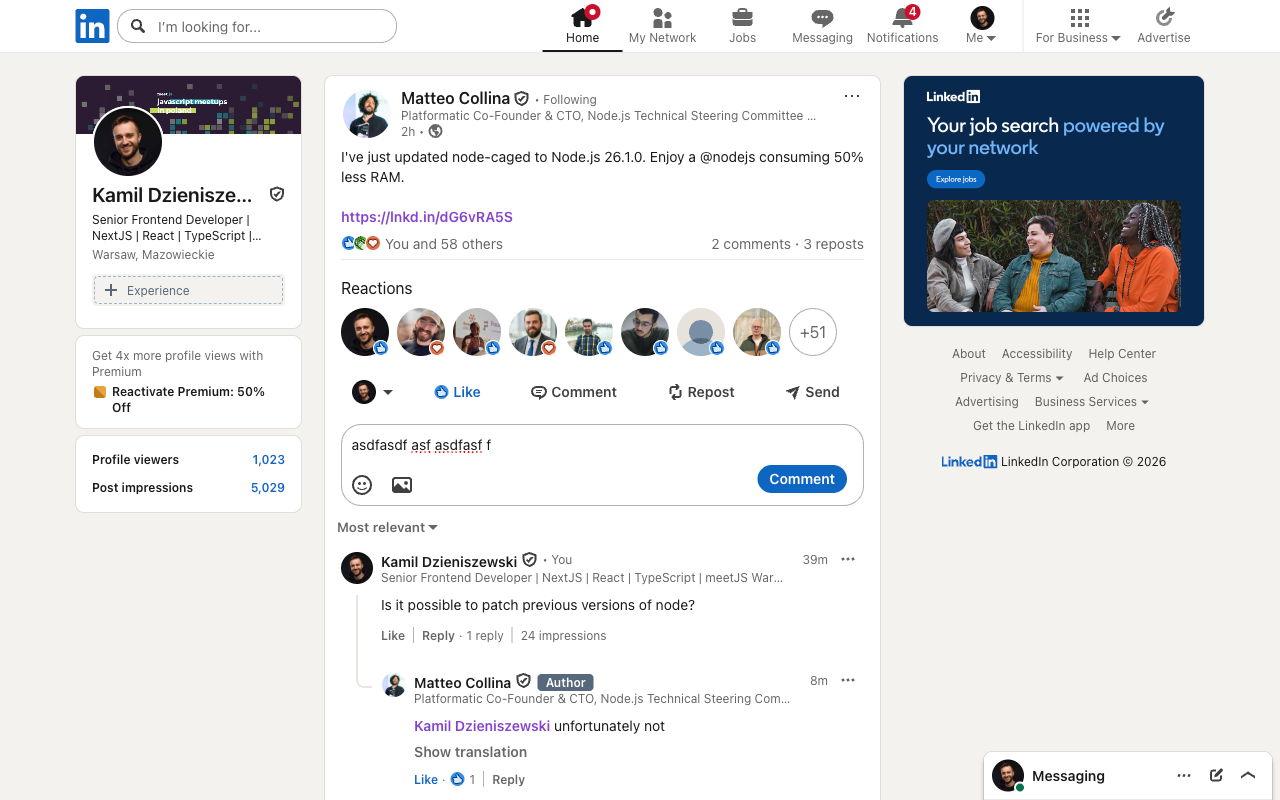Open the For Business apps menu
1280x800 pixels.
(x=1078, y=26)
